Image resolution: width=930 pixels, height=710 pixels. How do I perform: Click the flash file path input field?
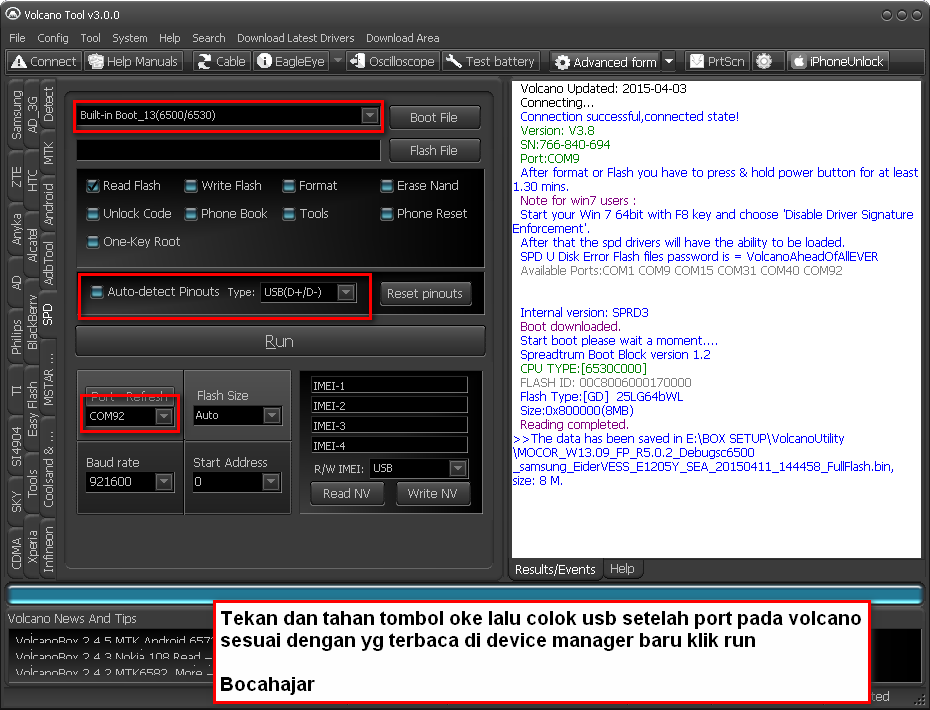coord(228,150)
